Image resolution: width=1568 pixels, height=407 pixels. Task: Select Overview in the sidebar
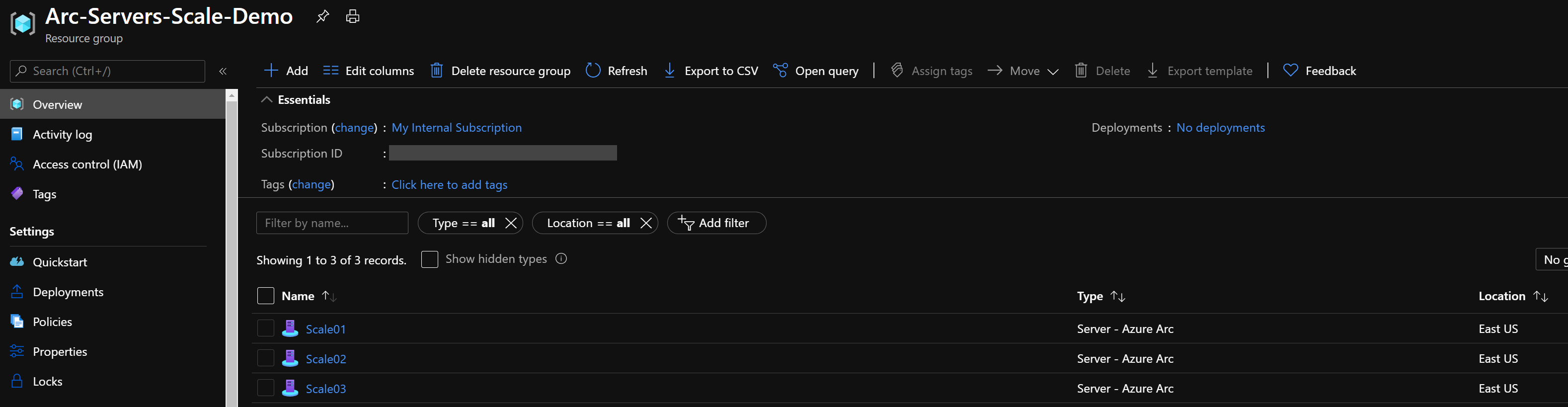[113, 104]
